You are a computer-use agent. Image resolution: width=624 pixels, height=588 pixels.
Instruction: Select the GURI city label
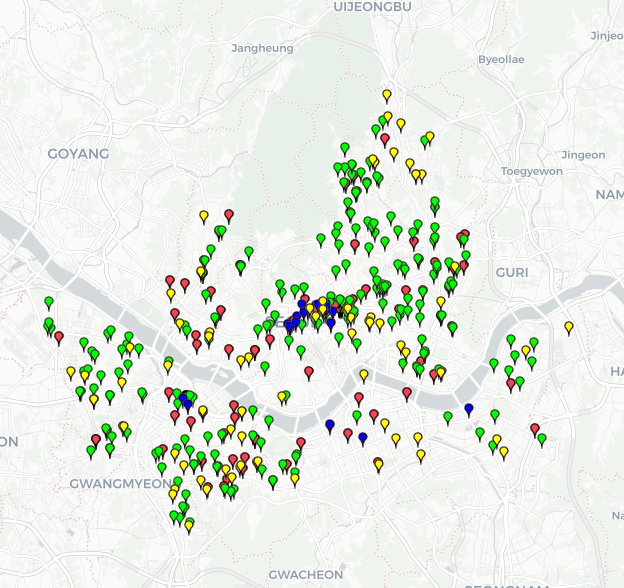[511, 272]
